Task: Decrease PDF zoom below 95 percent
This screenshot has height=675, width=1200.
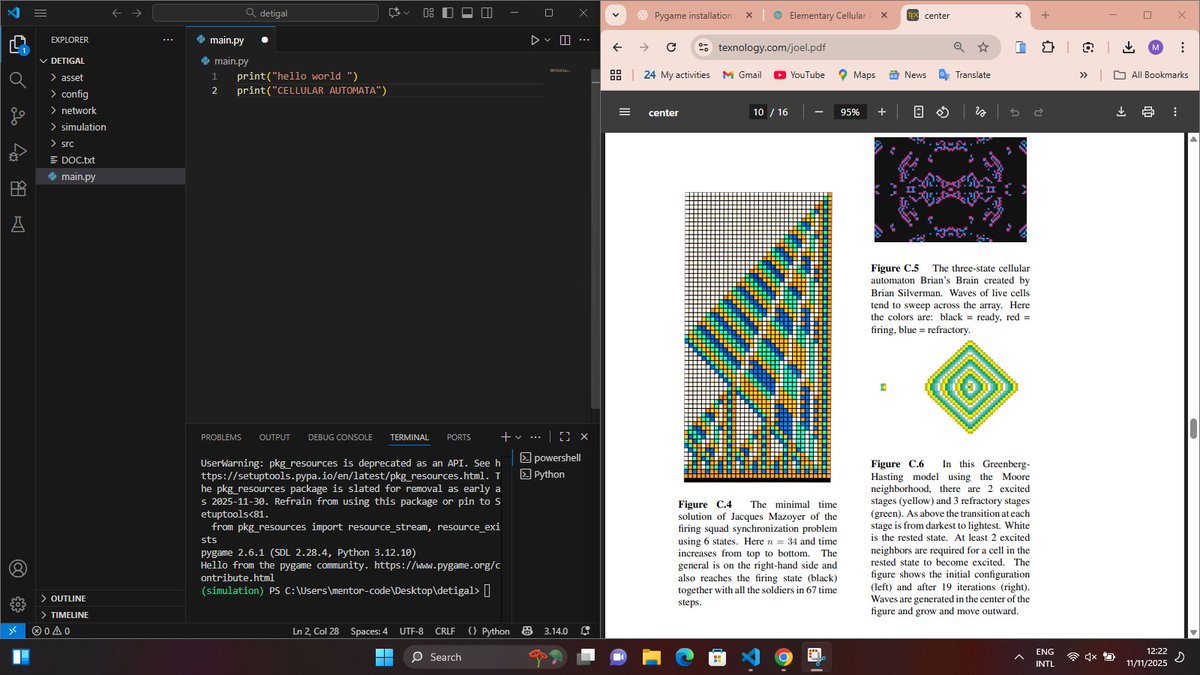Action: [818, 112]
